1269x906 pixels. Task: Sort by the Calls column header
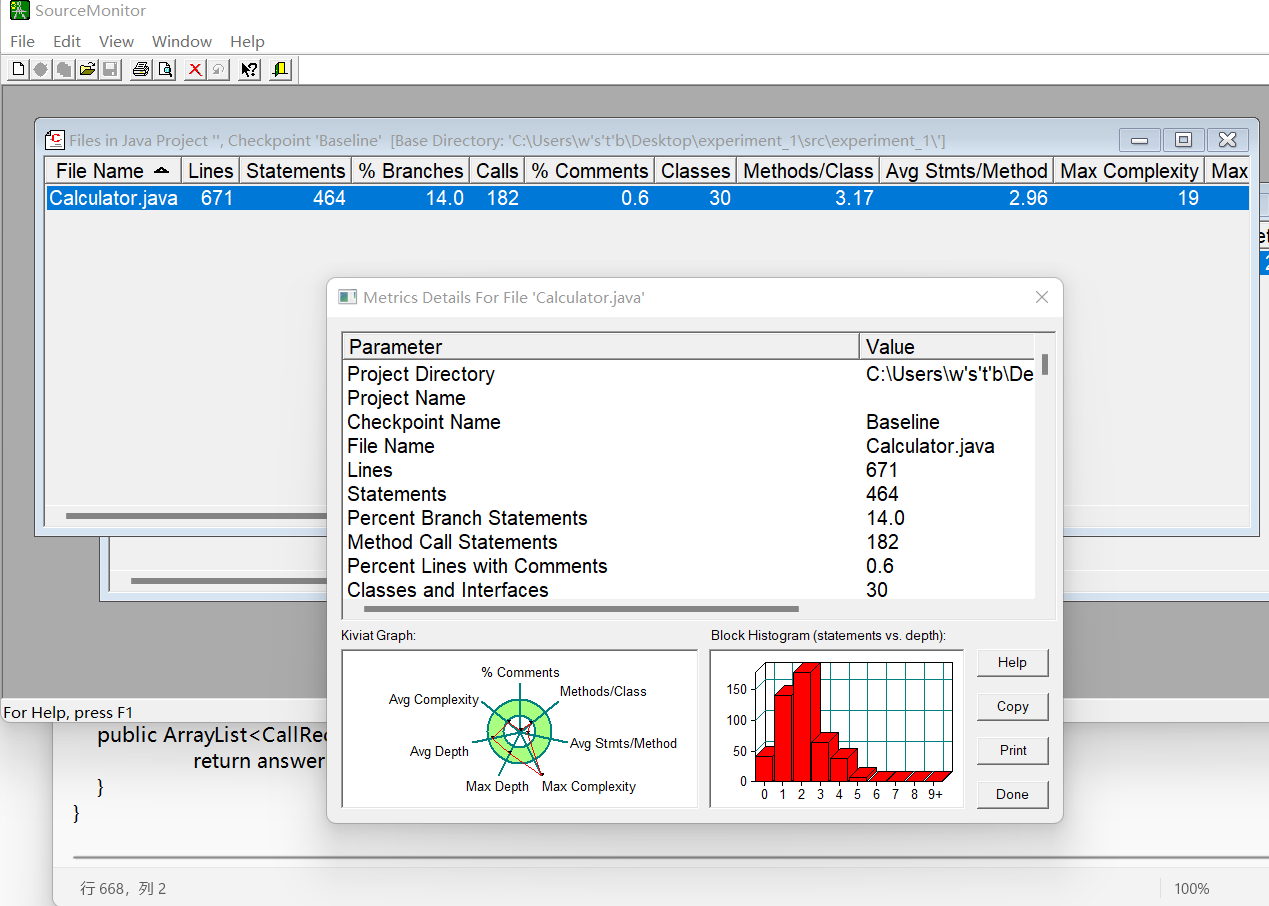point(497,171)
